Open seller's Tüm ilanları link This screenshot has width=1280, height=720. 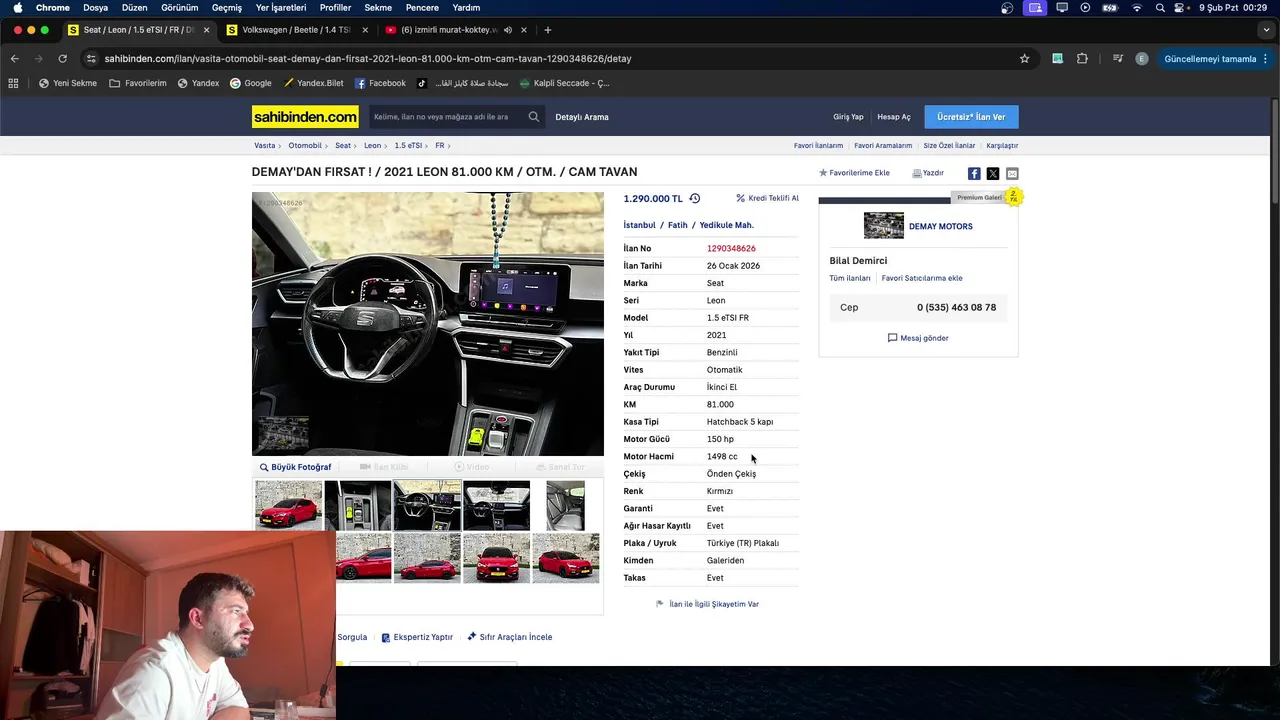(850, 278)
